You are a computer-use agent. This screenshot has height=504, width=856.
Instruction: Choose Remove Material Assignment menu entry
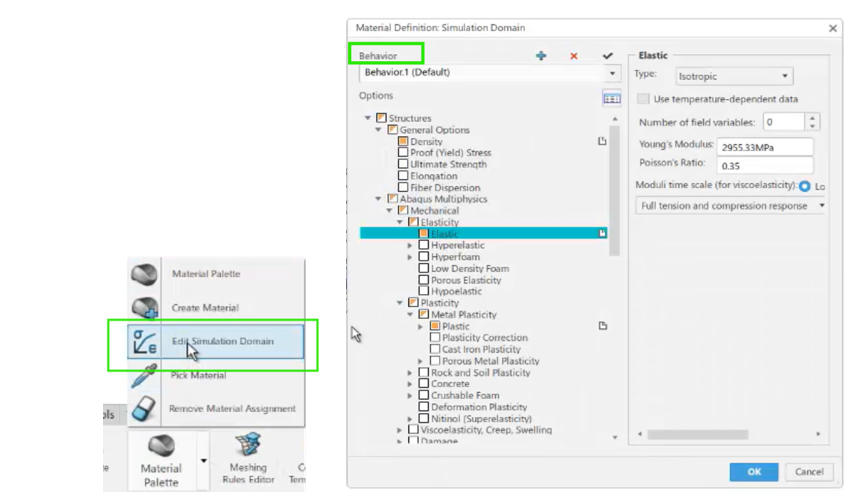tap(216, 409)
